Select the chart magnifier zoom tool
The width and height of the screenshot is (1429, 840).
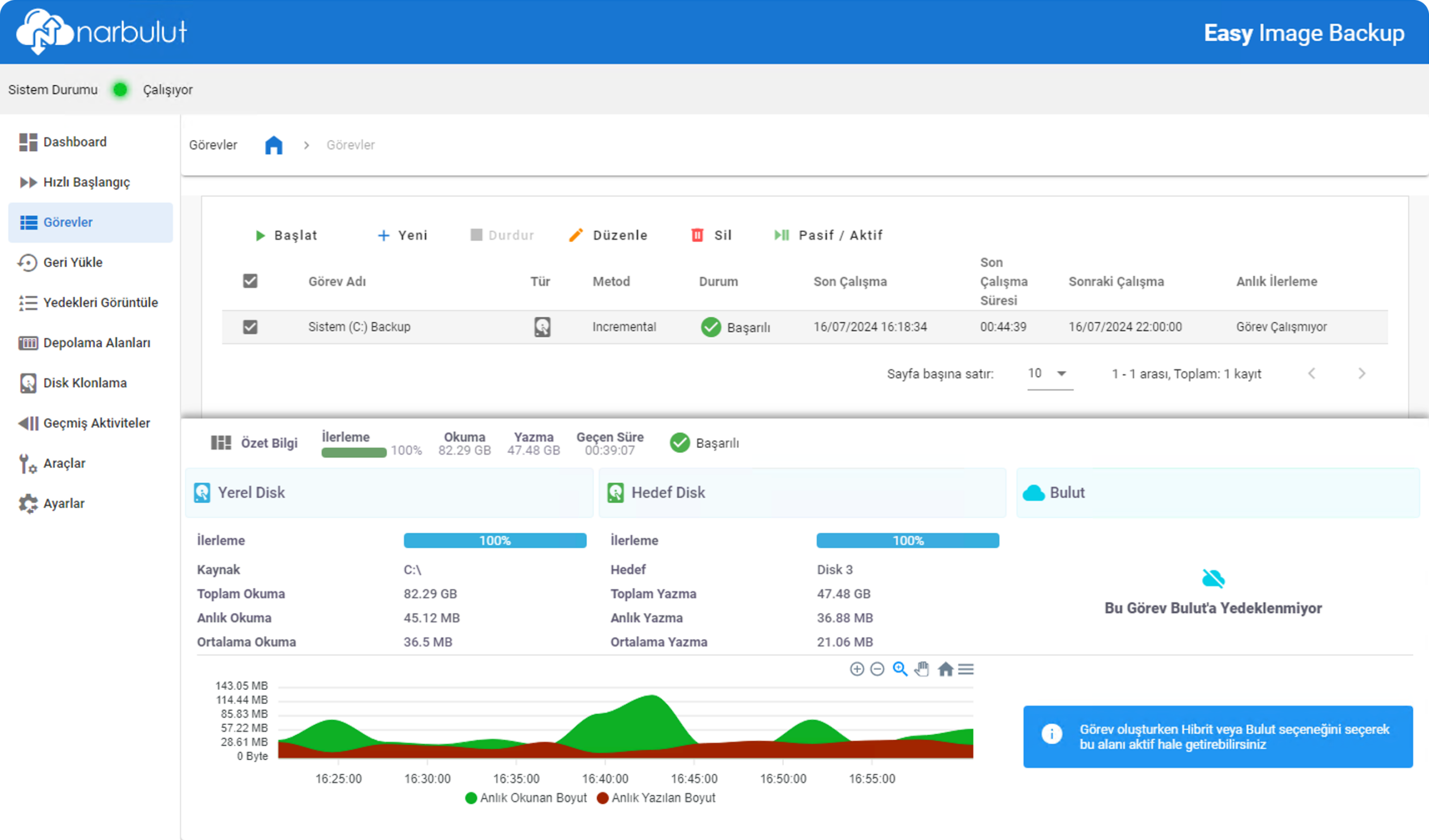tap(899, 669)
